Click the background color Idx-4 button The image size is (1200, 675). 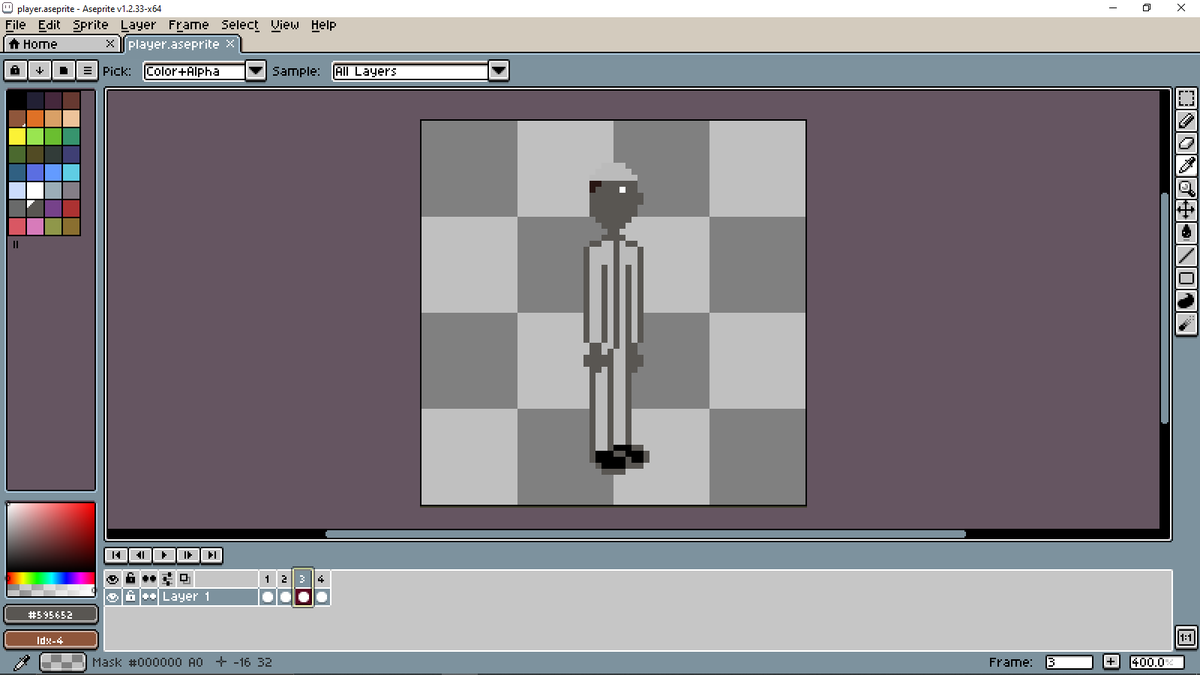(x=52, y=639)
